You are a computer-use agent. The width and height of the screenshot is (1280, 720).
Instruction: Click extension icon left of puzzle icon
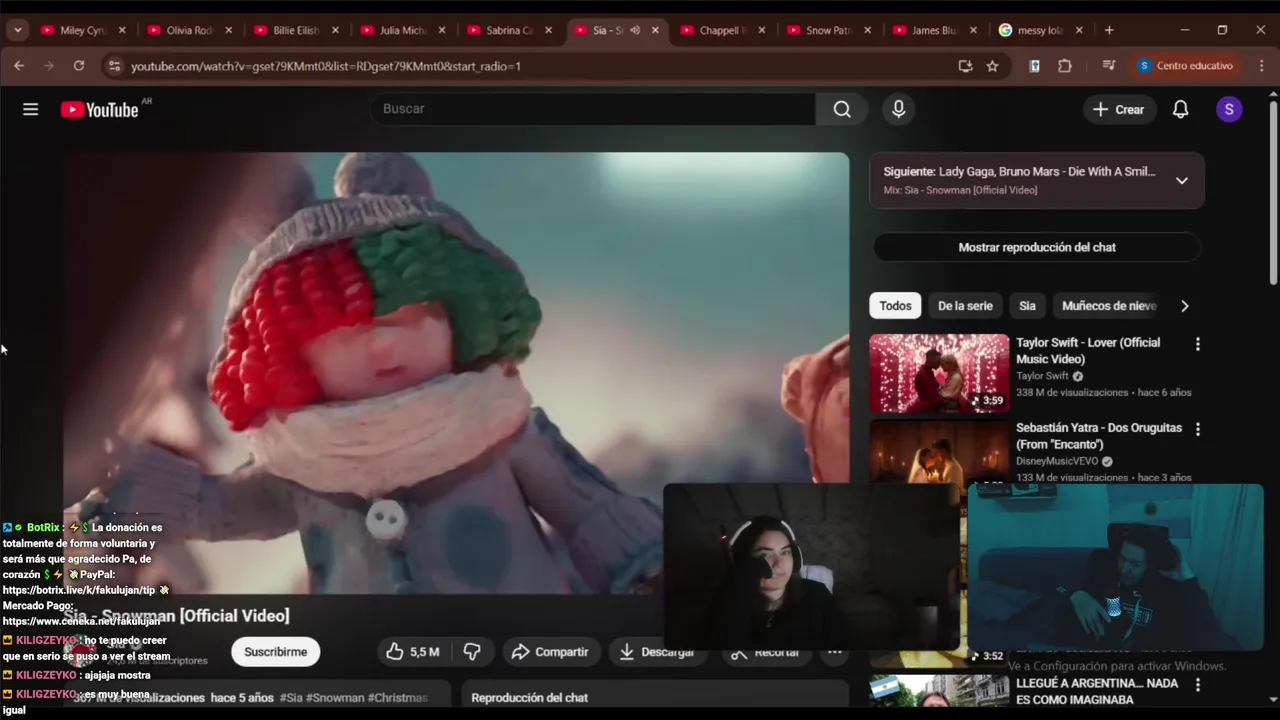tap(1035, 66)
